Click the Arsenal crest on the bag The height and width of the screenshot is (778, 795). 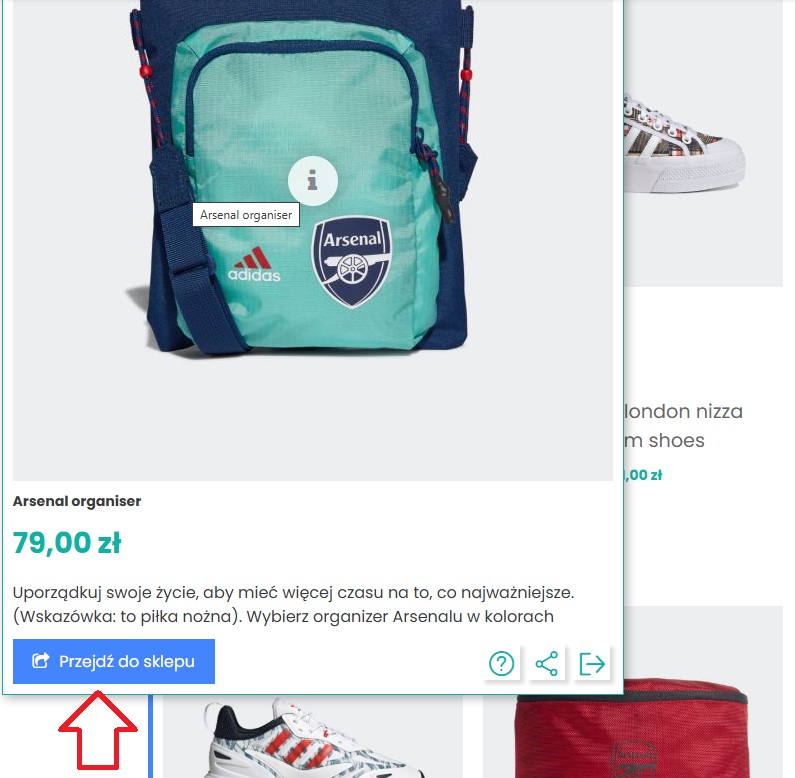[x=351, y=262]
